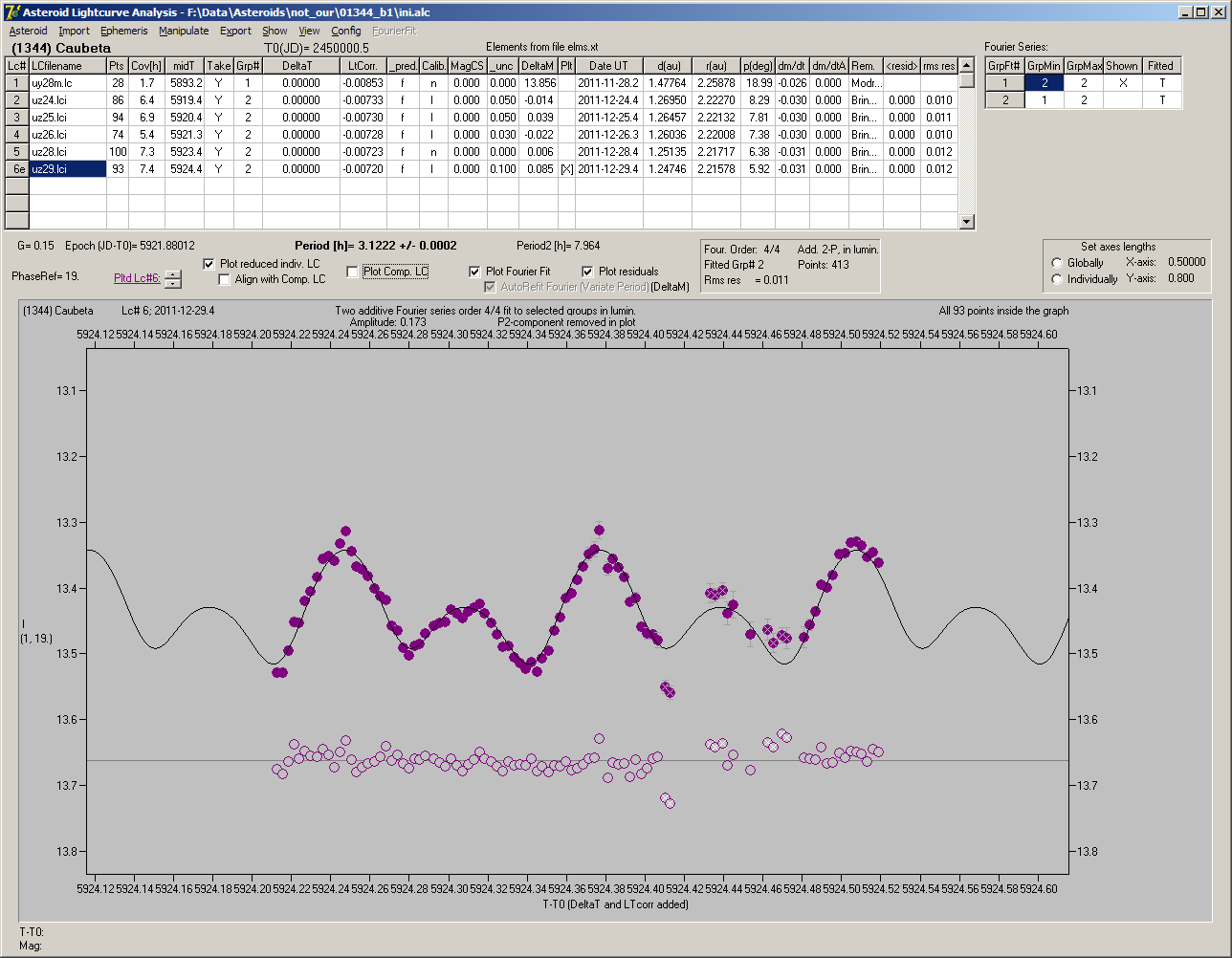Click row header 6e in table
The width and height of the screenshot is (1232, 958).
click(16, 168)
